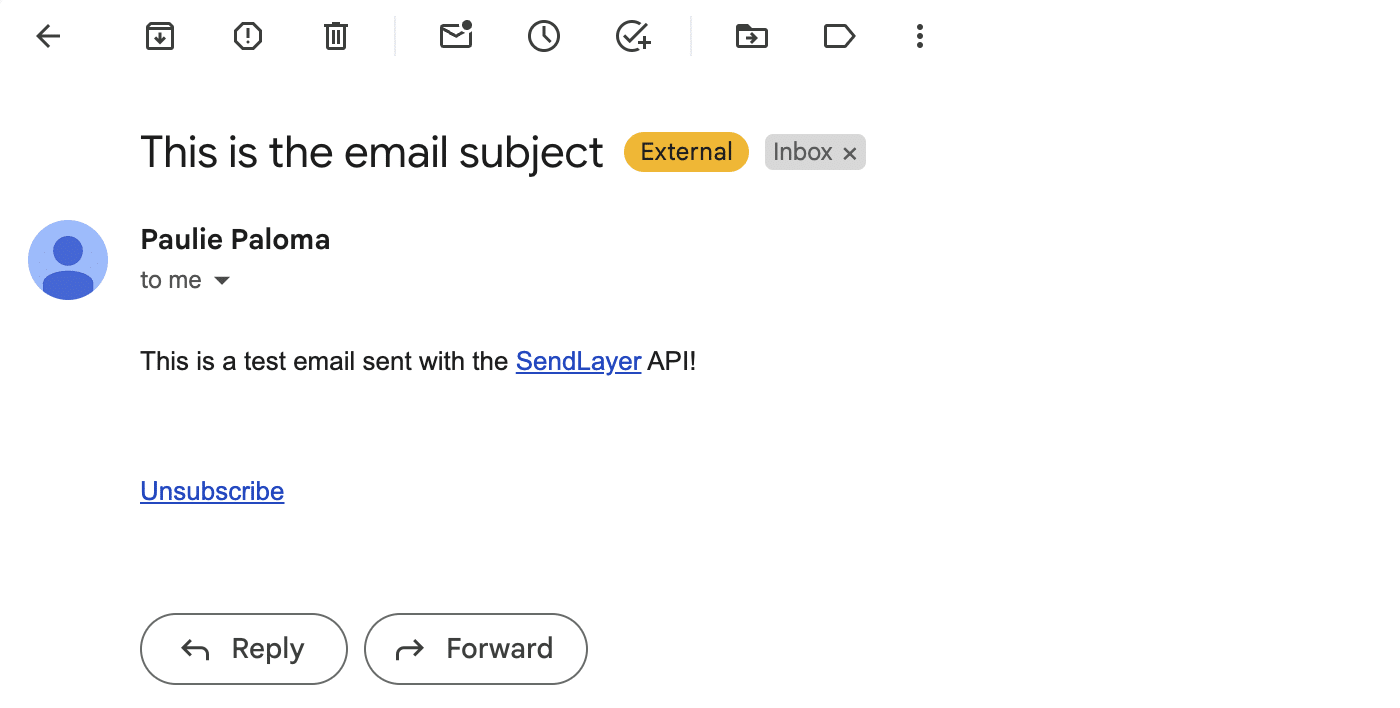Report this email as spam

click(x=247, y=36)
